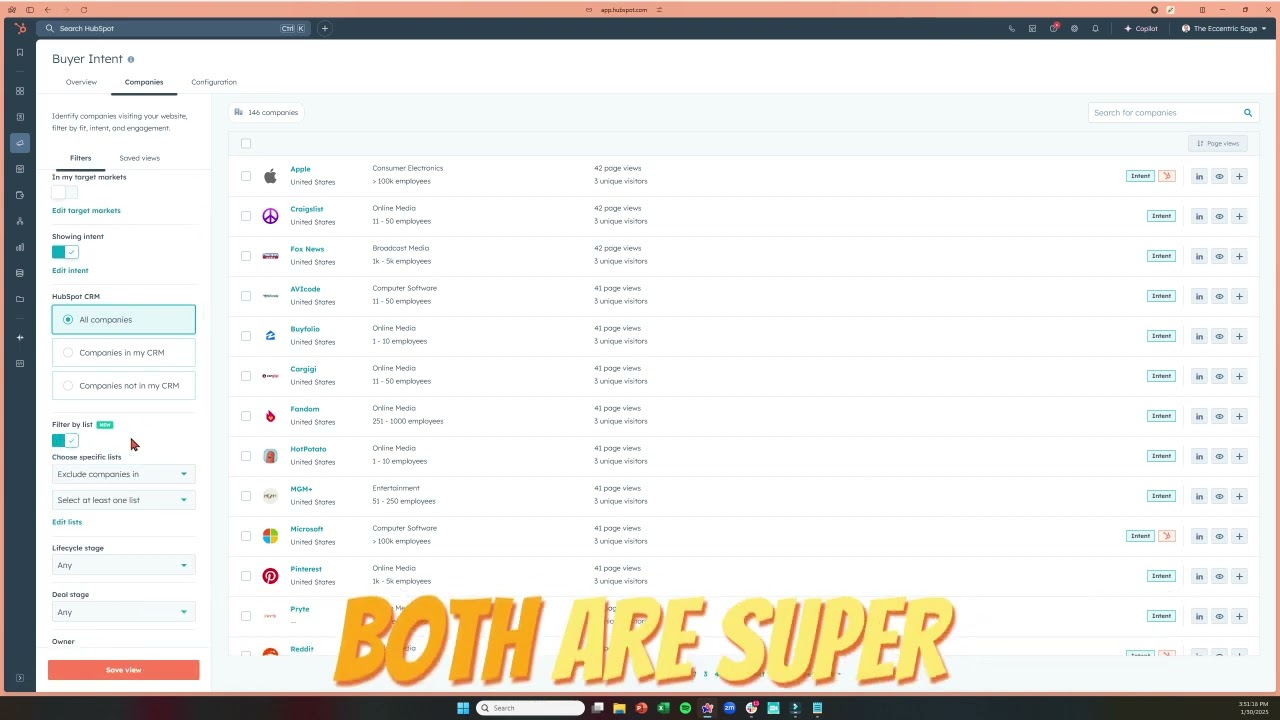This screenshot has height=720, width=1280.
Task: Open the help icon with red badge
Action: pos(1053,28)
